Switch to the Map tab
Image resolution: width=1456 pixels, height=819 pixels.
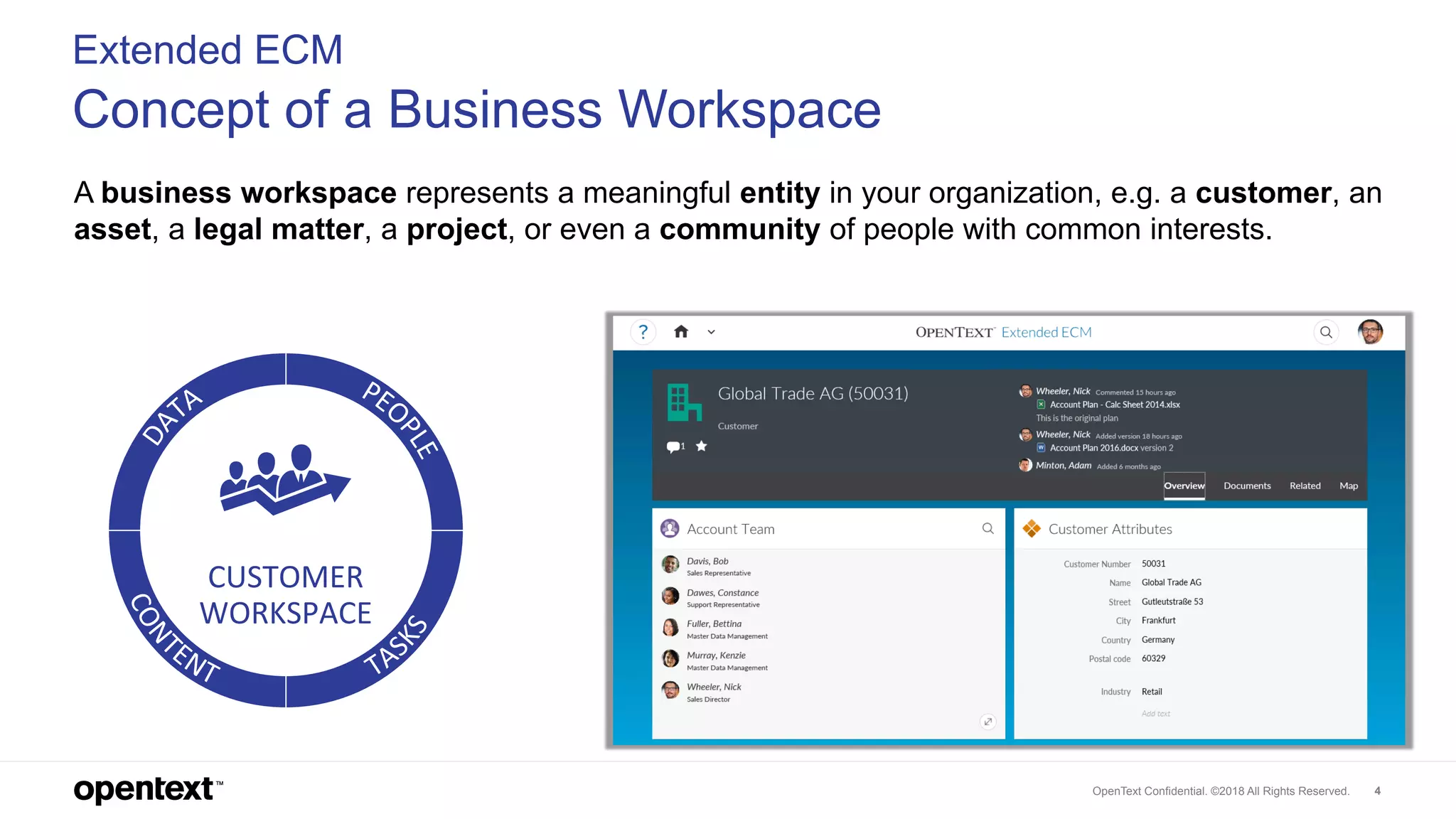(1349, 486)
